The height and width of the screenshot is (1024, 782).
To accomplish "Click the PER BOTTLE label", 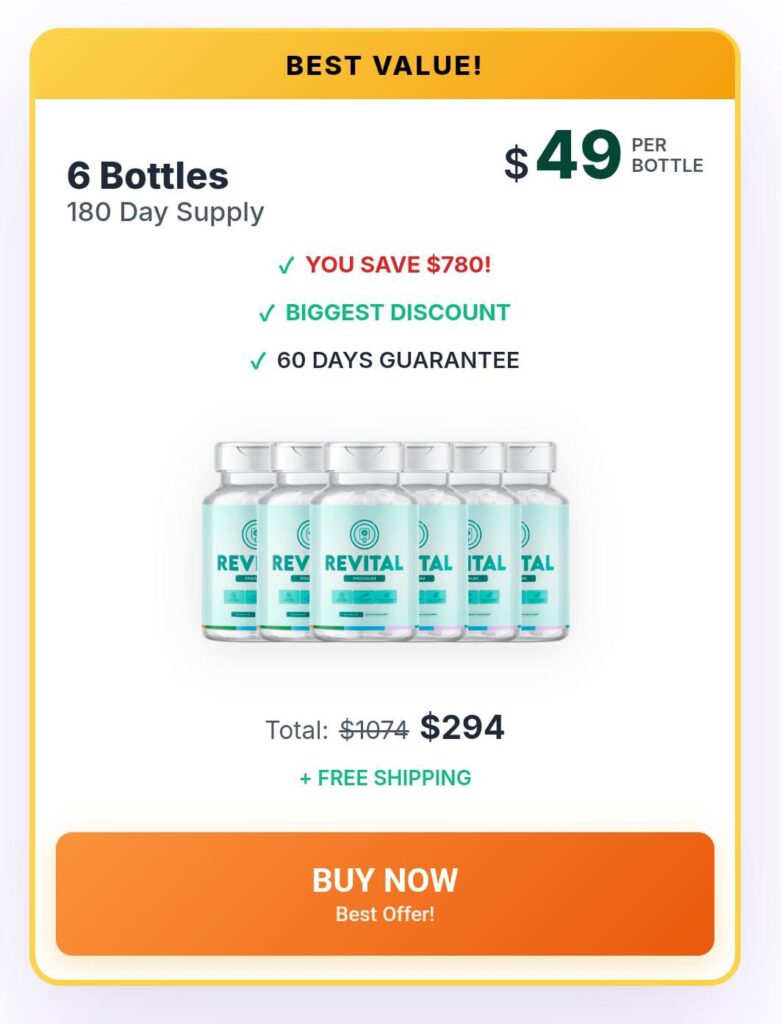I will (666, 156).
